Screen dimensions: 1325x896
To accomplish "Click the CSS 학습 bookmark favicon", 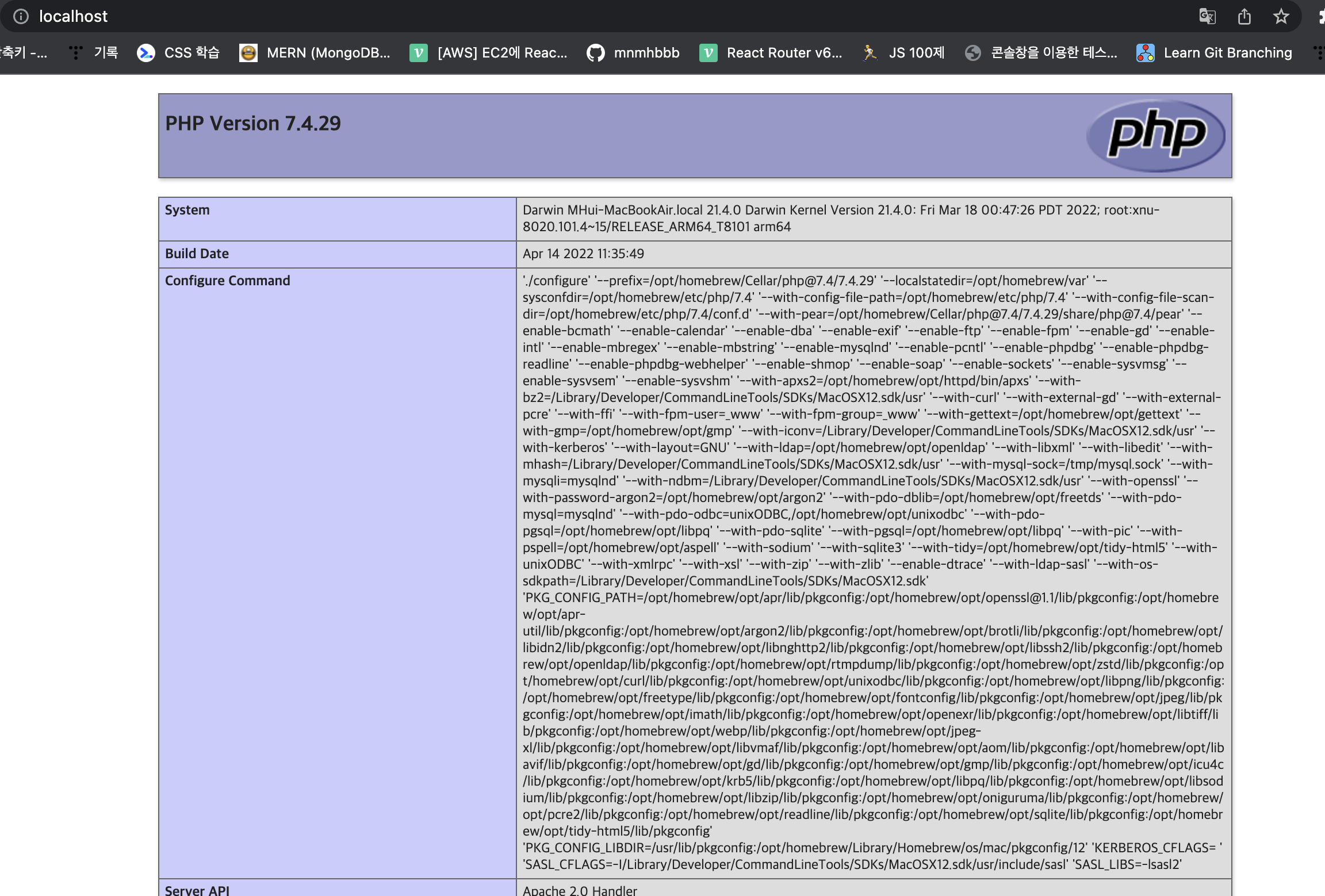I will [146, 53].
